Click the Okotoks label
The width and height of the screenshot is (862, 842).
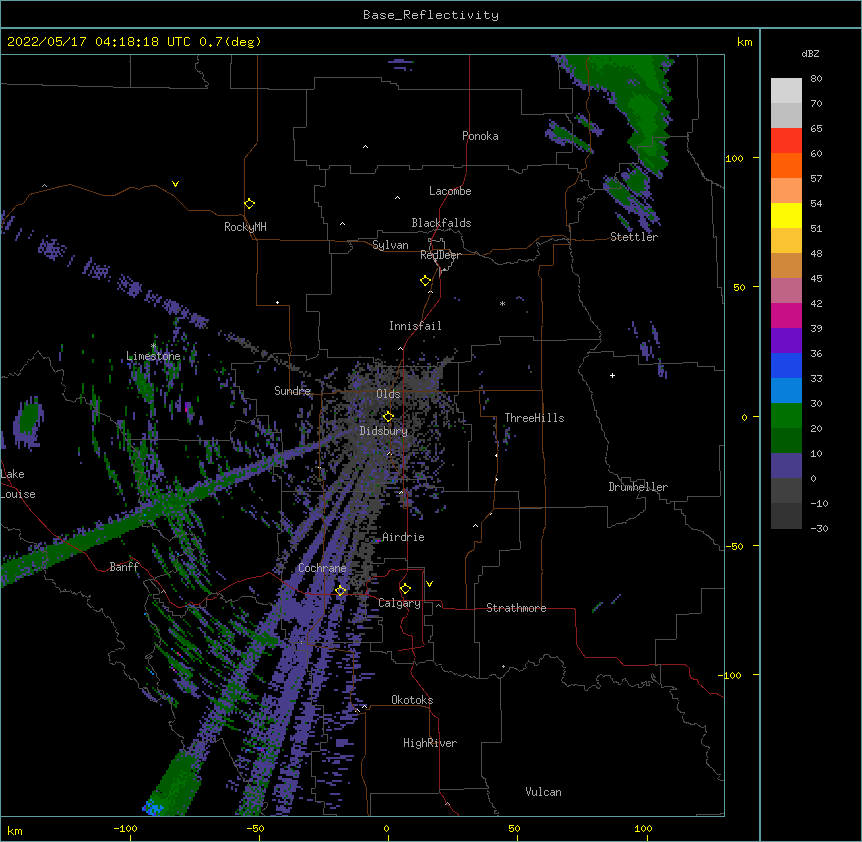[x=412, y=700]
